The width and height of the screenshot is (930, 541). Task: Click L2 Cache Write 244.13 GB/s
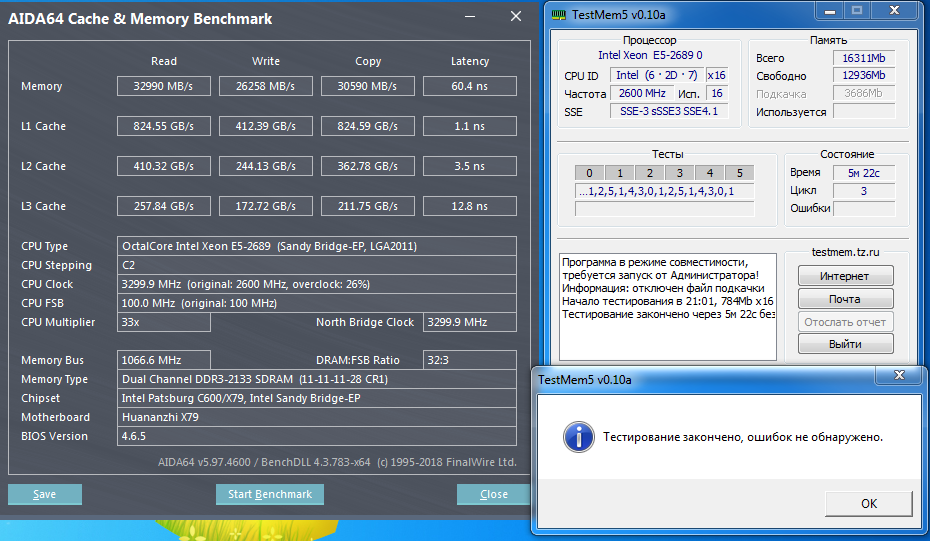[x=266, y=166]
